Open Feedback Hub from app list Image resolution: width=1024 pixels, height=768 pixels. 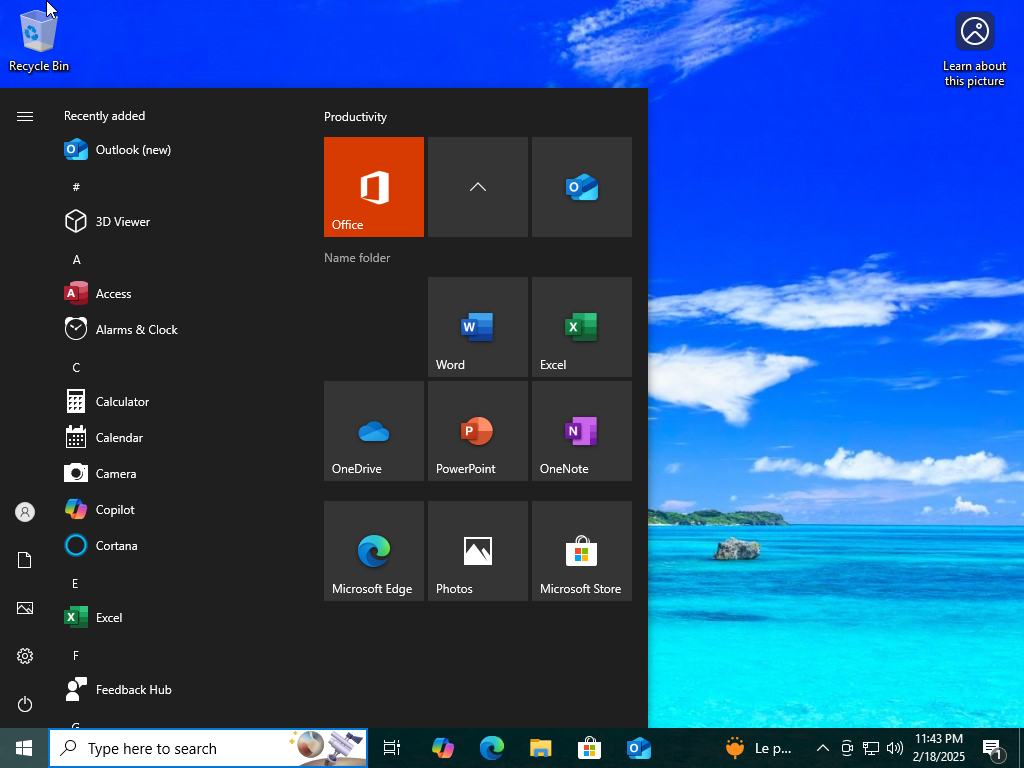(x=176, y=690)
